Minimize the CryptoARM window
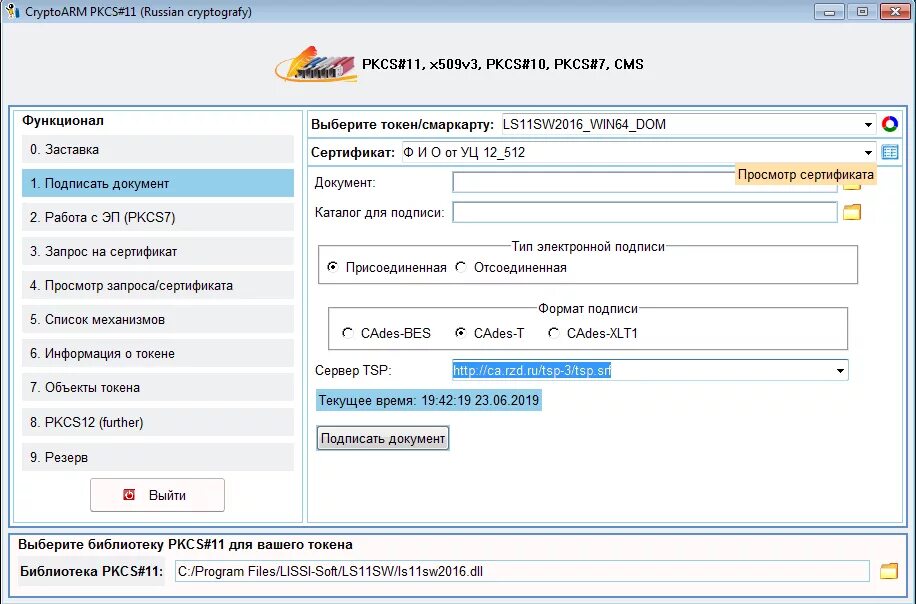This screenshot has width=916, height=604. pyautogui.click(x=830, y=11)
